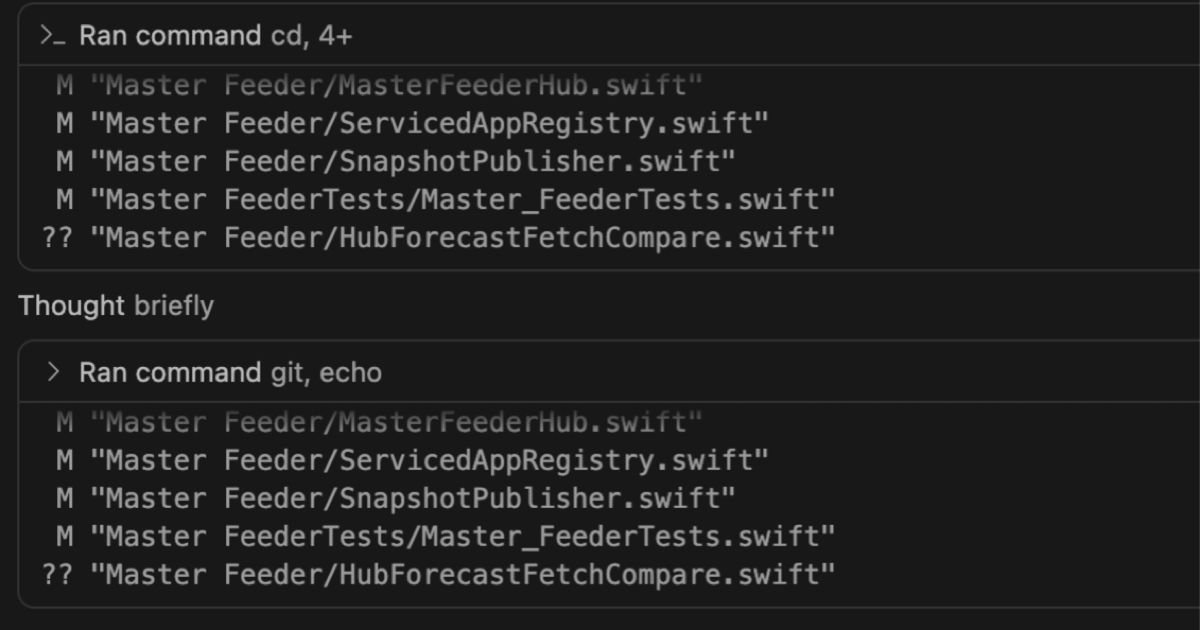The height and width of the screenshot is (630, 1200).
Task: Select HubForecastFetchCompare.swift line in the cd command output
Action: [438, 238]
